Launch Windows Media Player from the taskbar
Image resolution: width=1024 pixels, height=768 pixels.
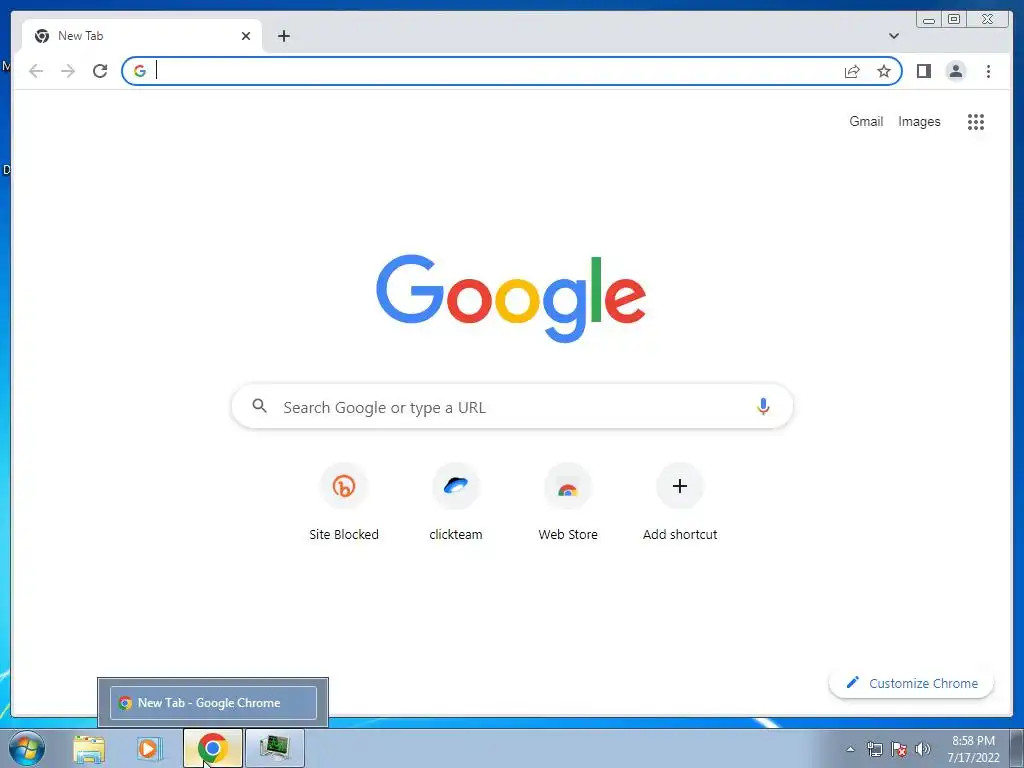pos(150,748)
